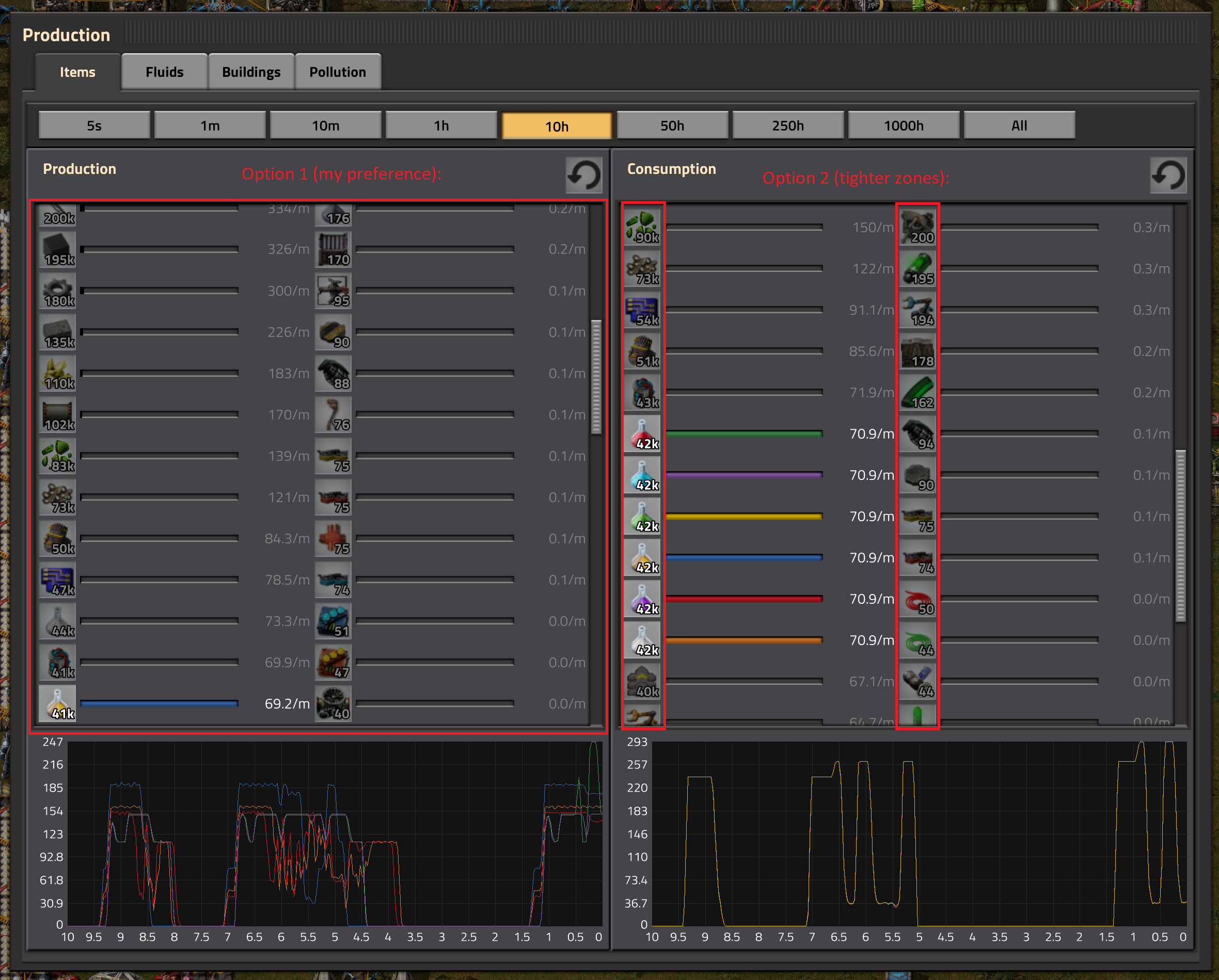Toggle blue chemical science pack consumption graph
The width and height of the screenshot is (1219, 980).
(x=642, y=475)
